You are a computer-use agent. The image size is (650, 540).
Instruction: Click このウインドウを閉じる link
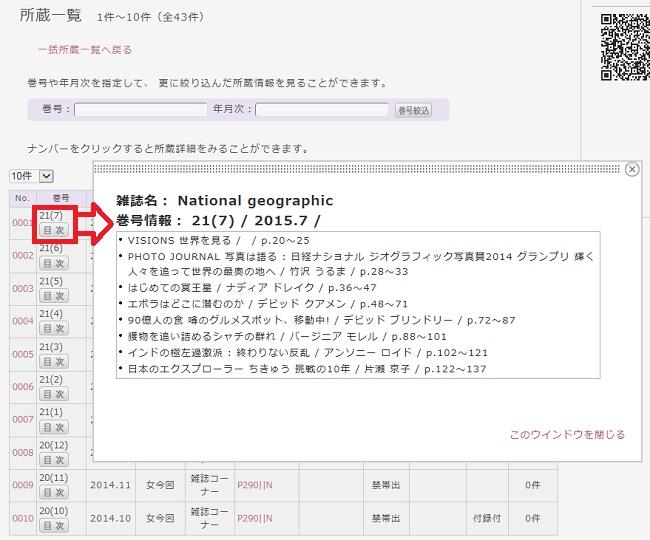pyautogui.click(x=567, y=435)
